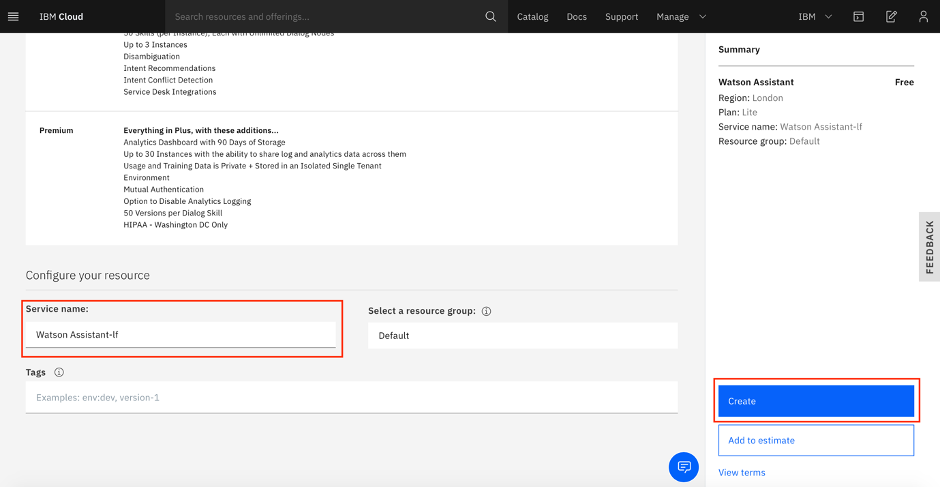This screenshot has width=941, height=487.
Task: Open the Docs menu item
Action: click(x=577, y=17)
